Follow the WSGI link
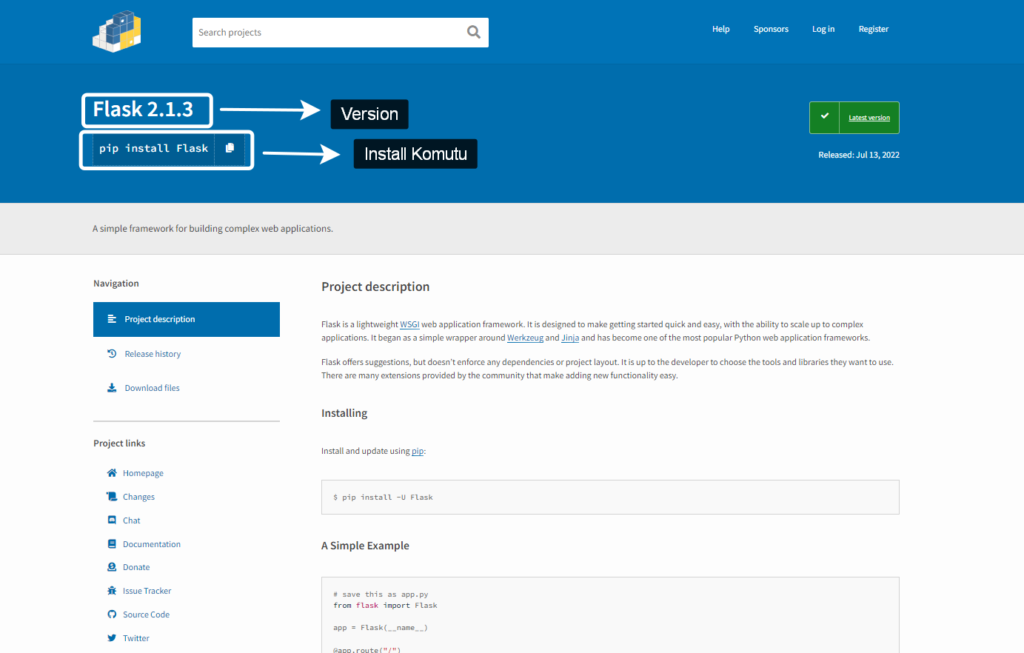The image size is (1024, 653). (x=410, y=325)
